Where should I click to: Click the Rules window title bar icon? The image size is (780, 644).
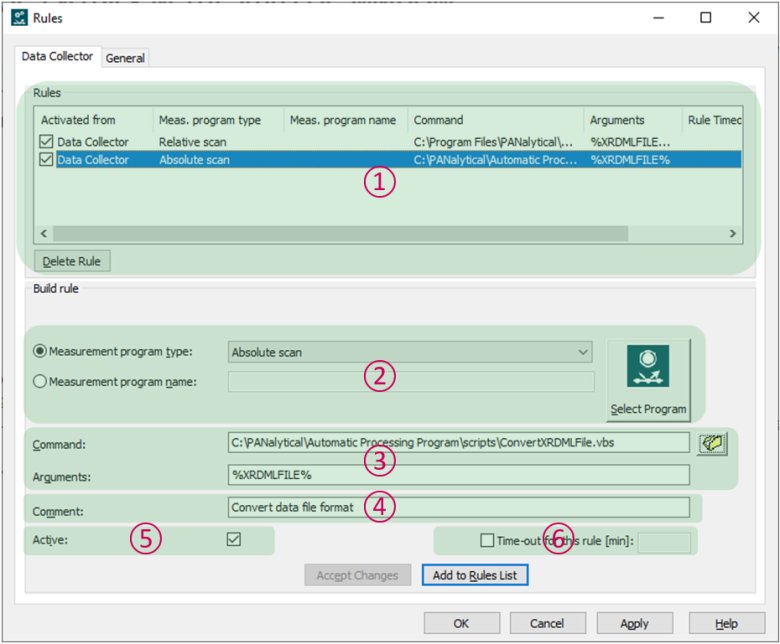point(17,17)
